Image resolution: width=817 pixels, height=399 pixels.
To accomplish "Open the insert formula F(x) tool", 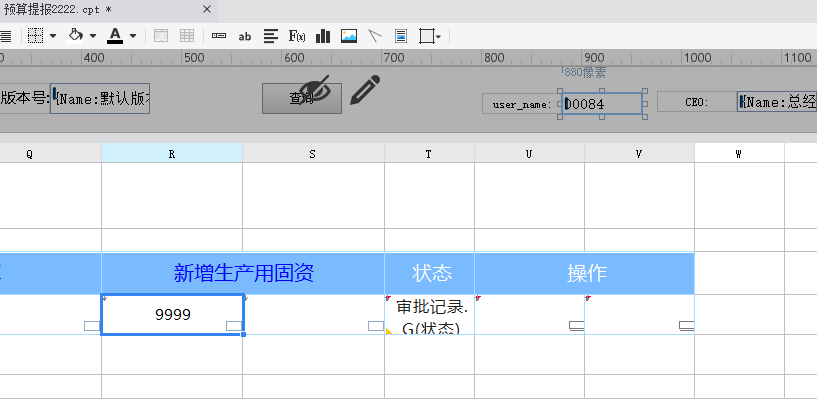I will (297, 36).
